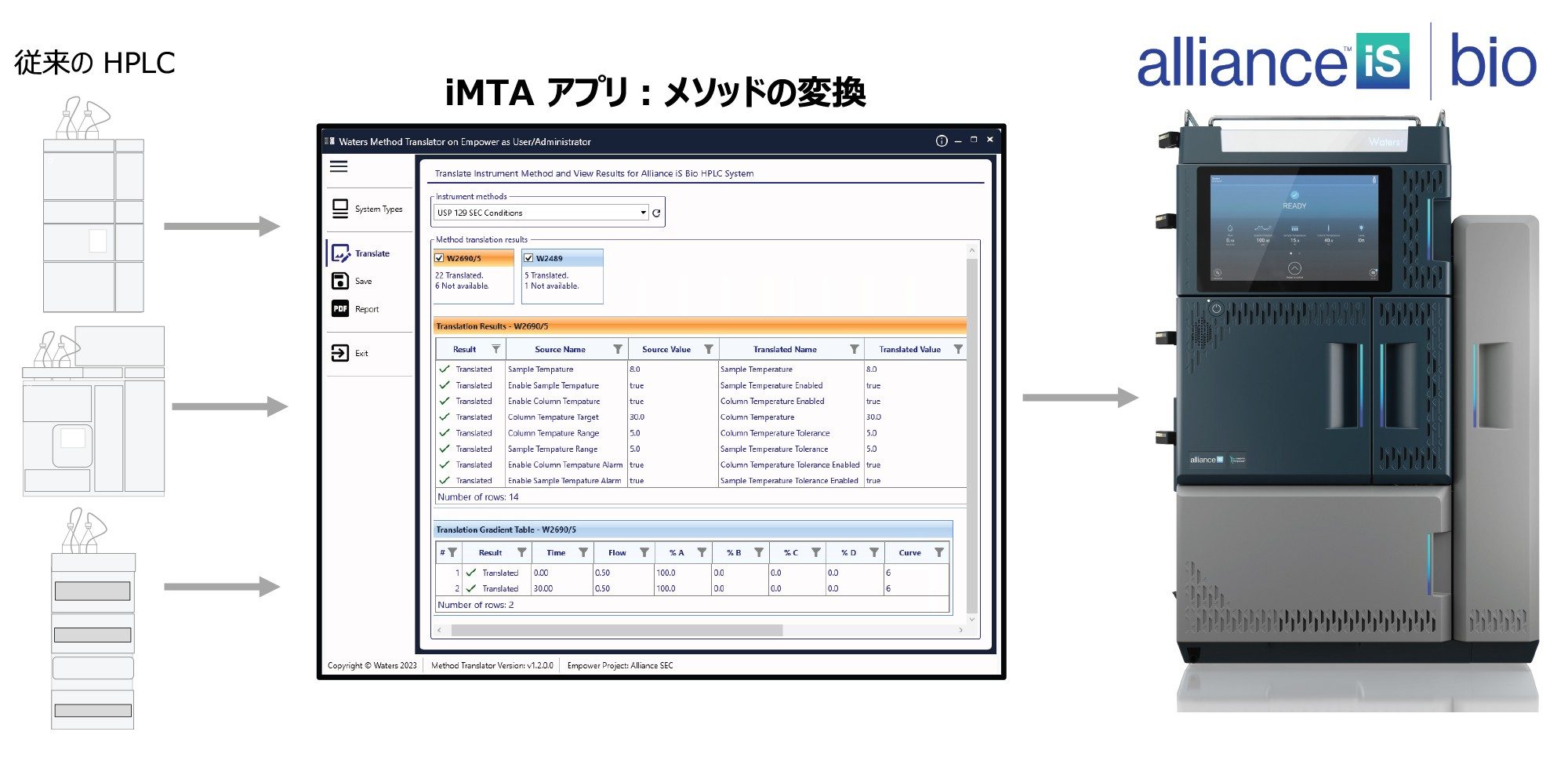
Task: Click the scroll left arrow at the bottom
Action: (439, 630)
